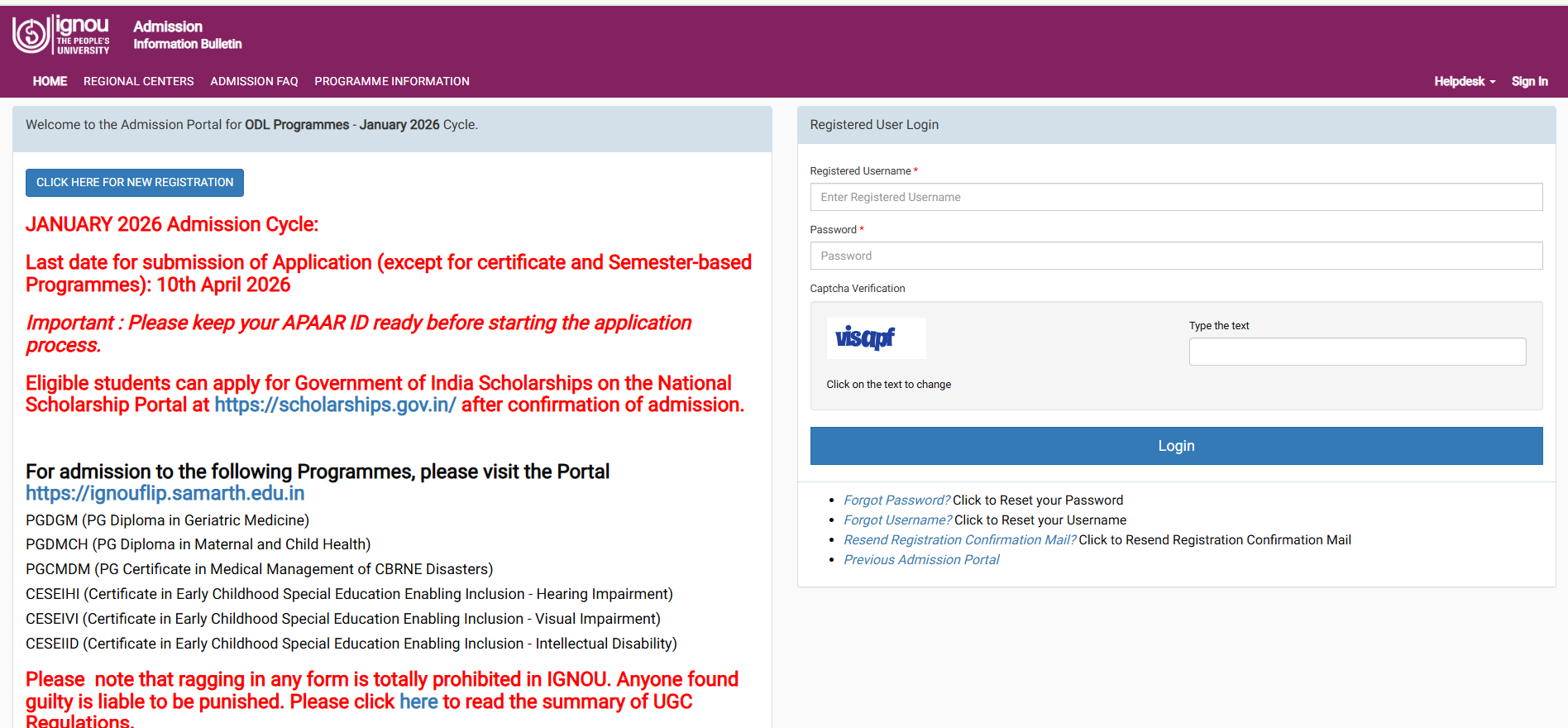Click the 'PGDGM (PG Diploma in Geriatric Medicine)' text

click(167, 520)
